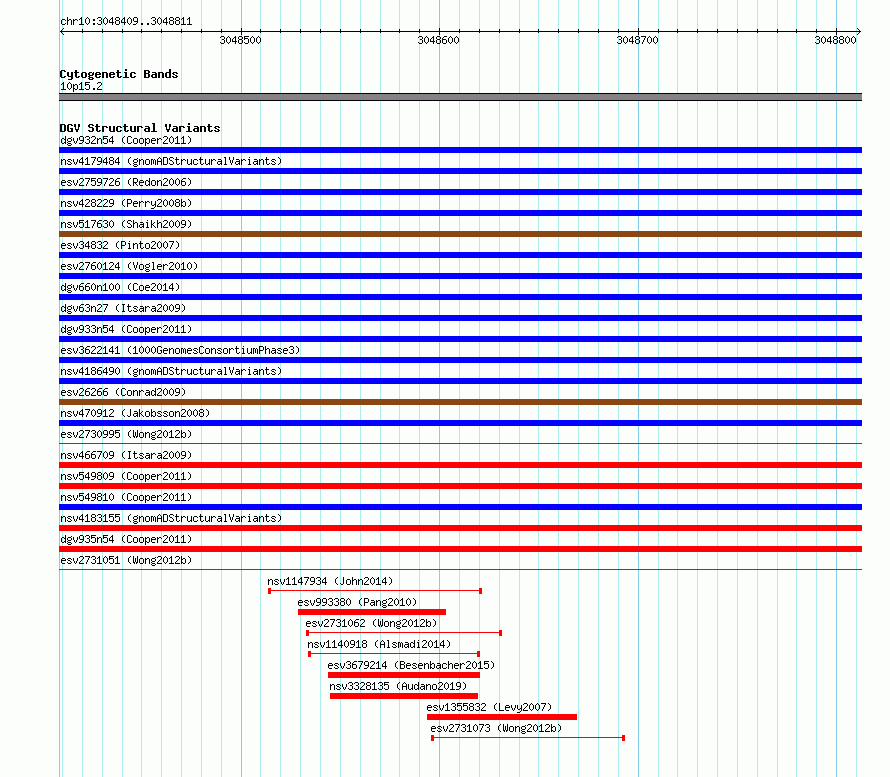890x777 pixels.
Task: Select variant nsv4183155 (gnomADStructuralVariants) label
Action: pyautogui.click(x=171, y=518)
